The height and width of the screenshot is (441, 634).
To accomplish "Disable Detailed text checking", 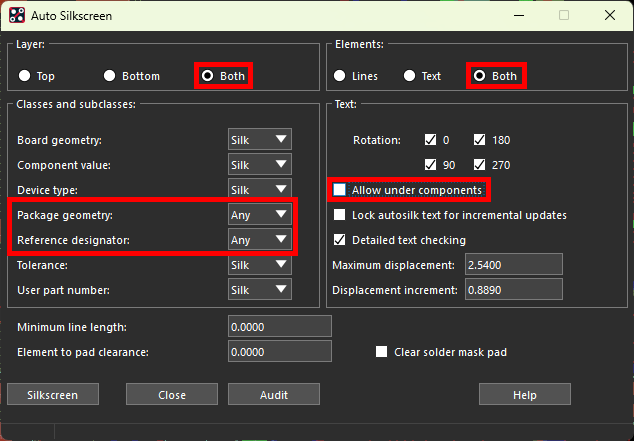I will pyautogui.click(x=340, y=240).
